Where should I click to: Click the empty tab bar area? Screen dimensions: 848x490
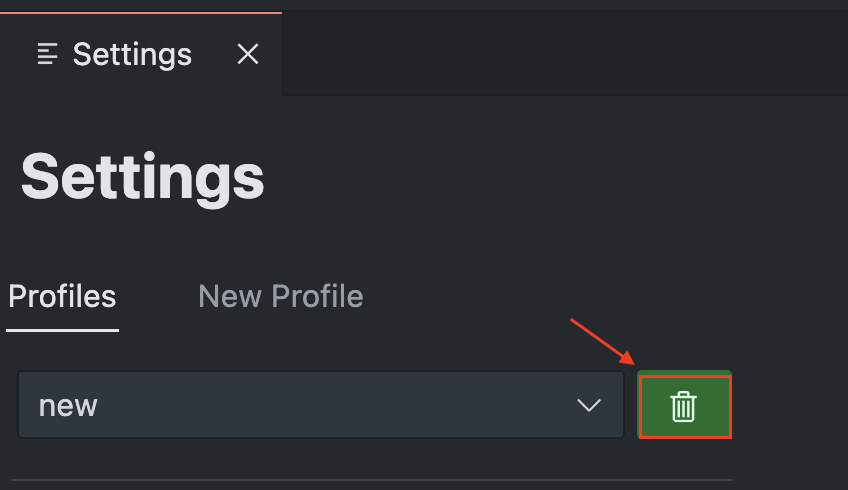[x=560, y=54]
